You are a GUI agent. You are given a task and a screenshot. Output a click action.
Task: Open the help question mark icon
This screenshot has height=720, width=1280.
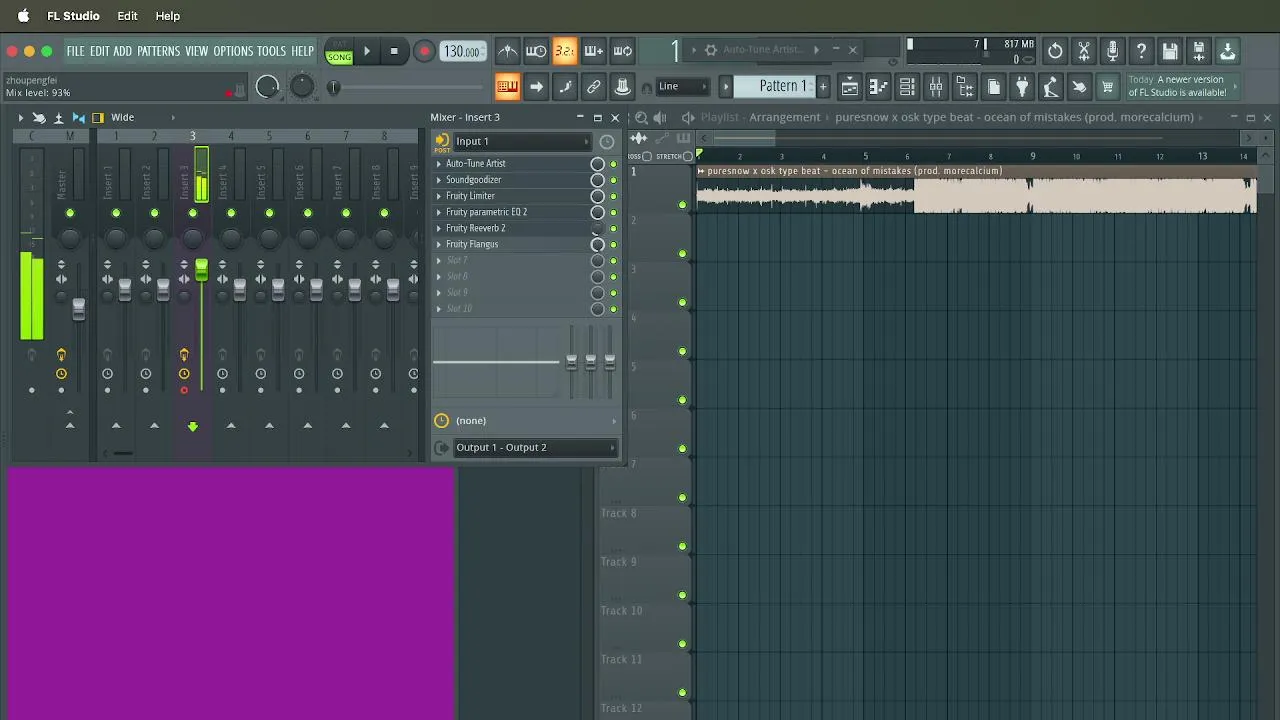[1141, 51]
